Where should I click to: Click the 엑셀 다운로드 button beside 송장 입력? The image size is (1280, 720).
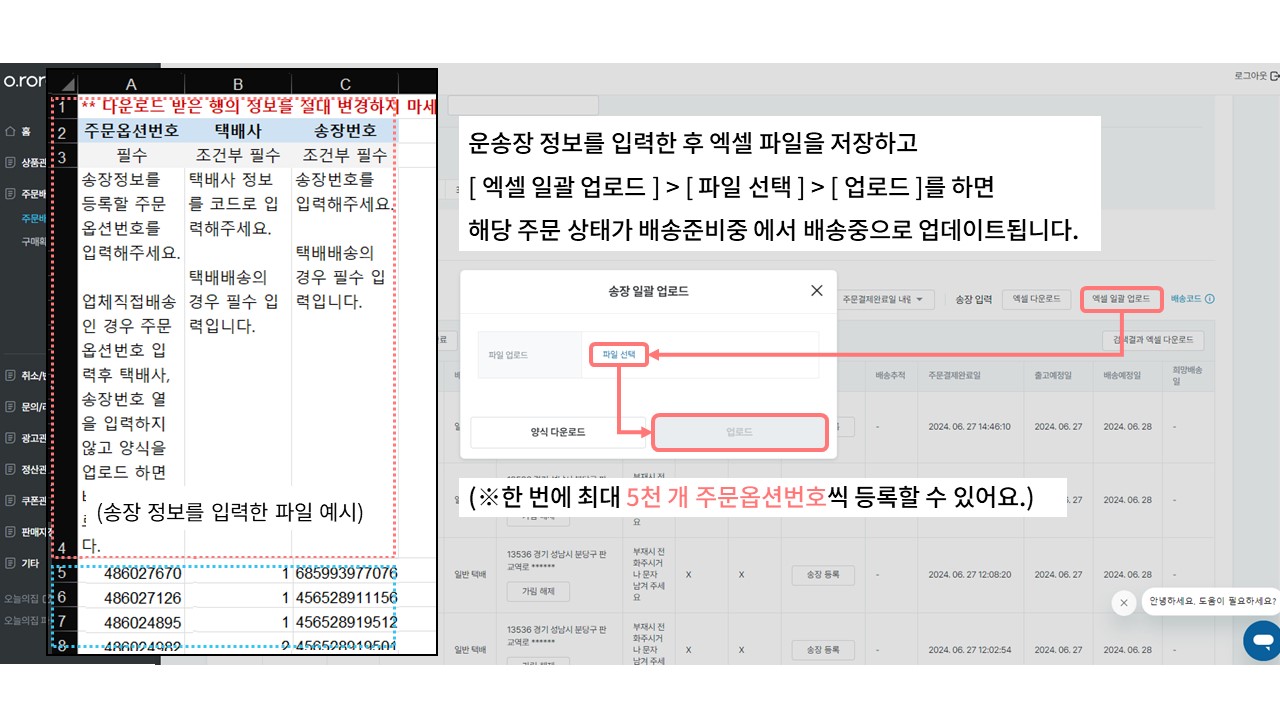(x=1036, y=299)
